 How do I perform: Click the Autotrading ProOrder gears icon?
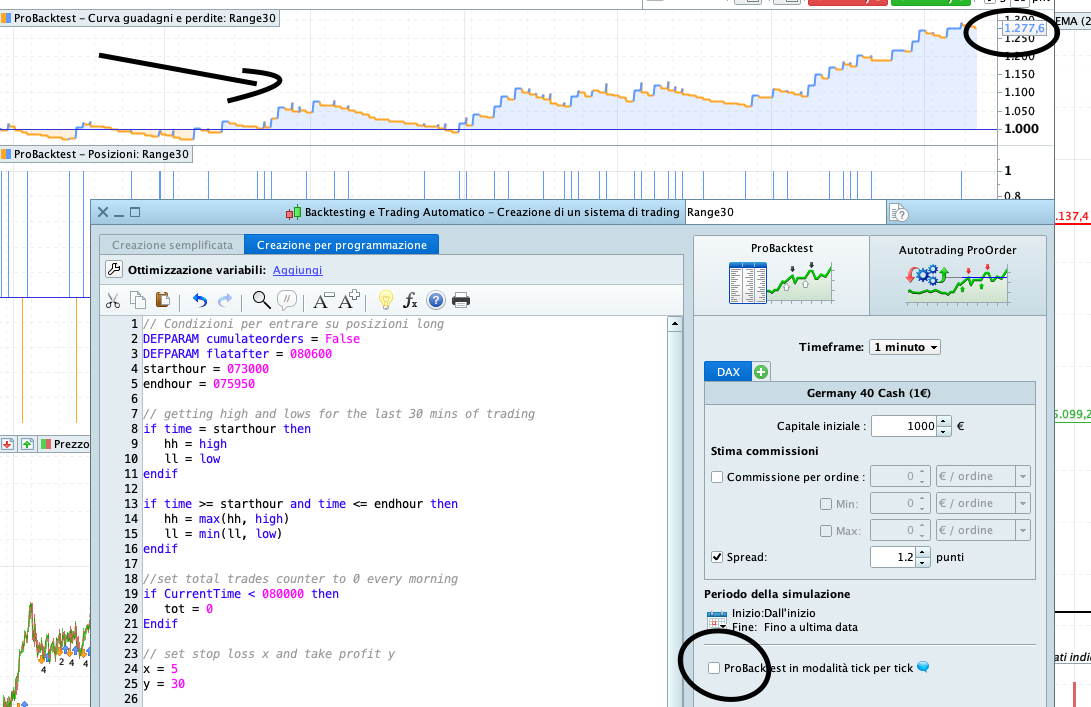[x=957, y=284]
